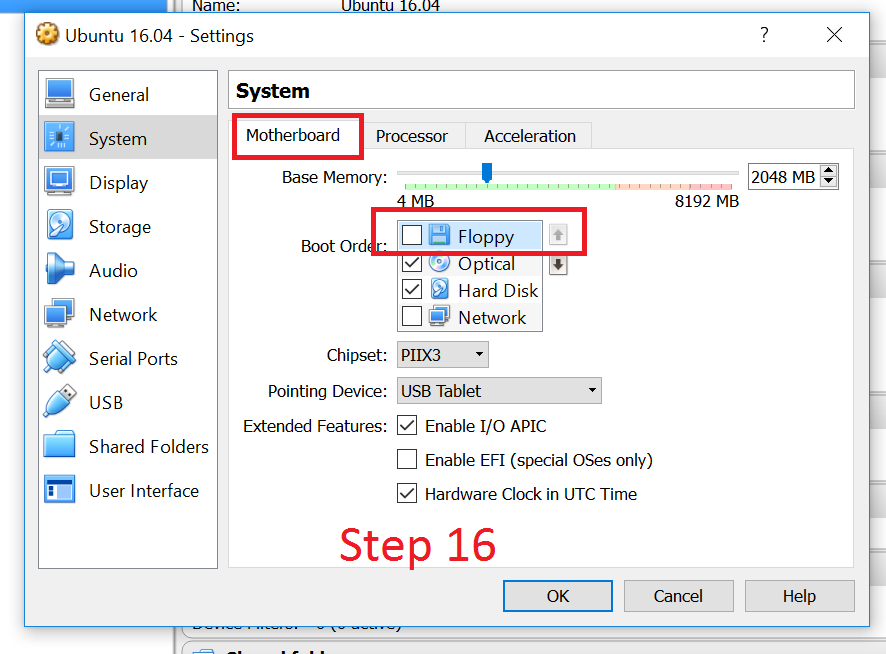
Task: Open the USB settings category
Action: click(x=128, y=402)
